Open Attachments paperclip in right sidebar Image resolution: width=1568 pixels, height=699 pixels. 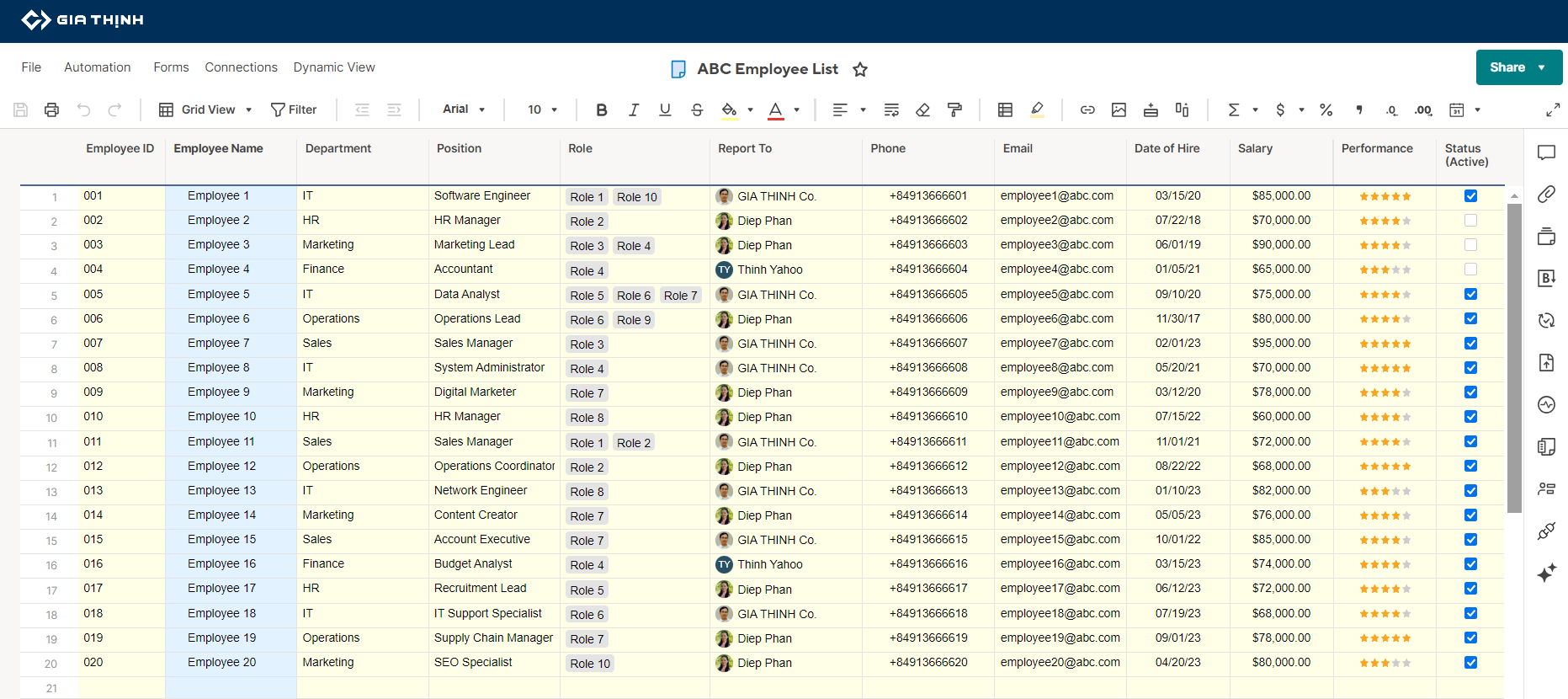click(x=1546, y=195)
